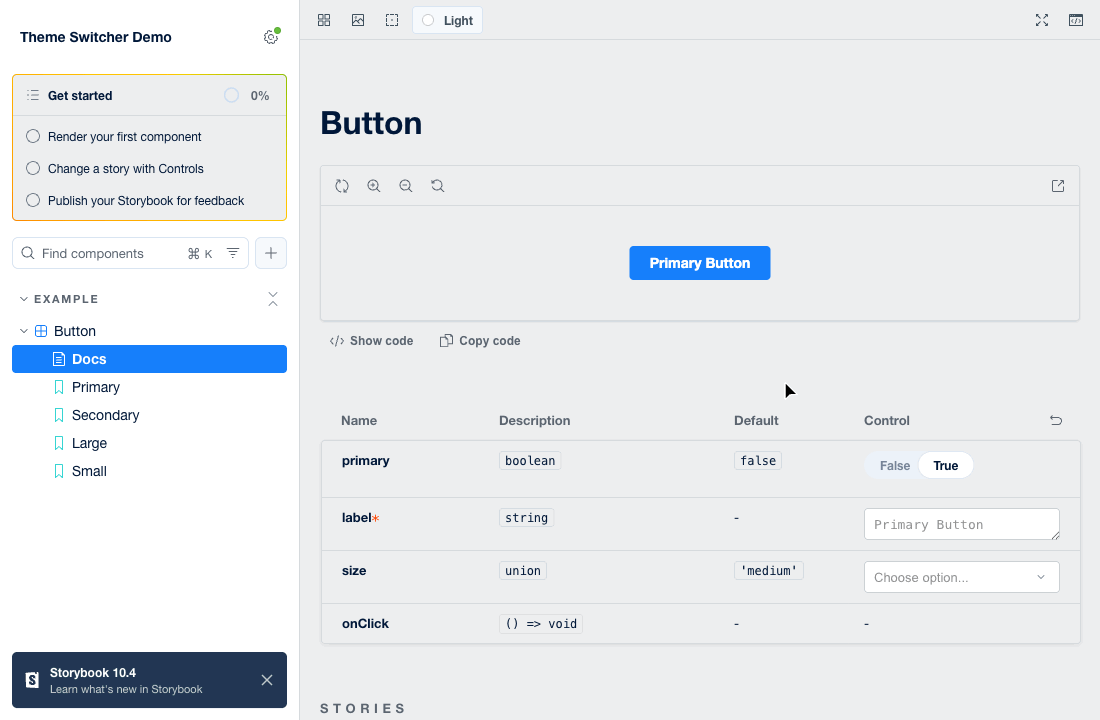Click the remount story reload icon

[342, 186]
